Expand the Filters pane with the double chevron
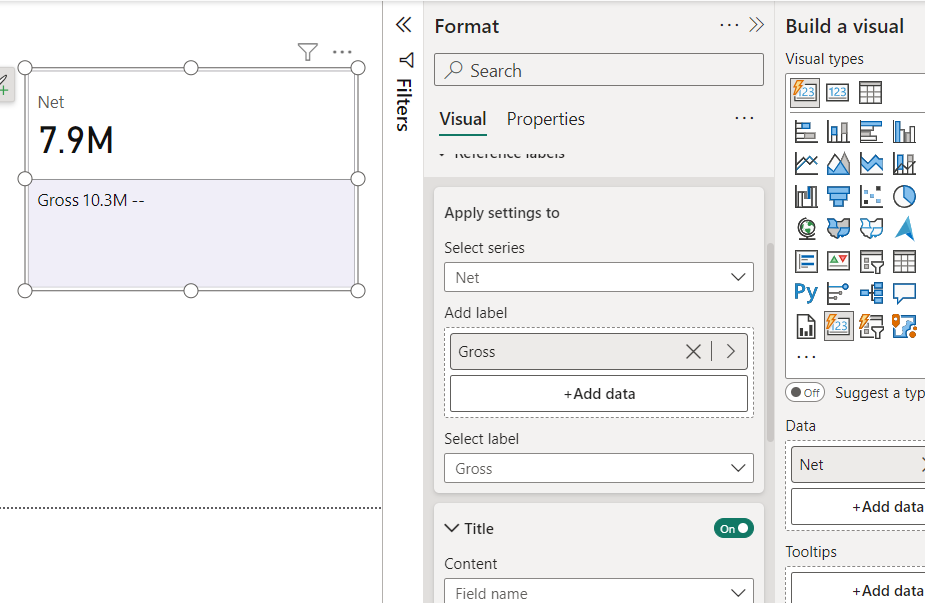This screenshot has height=603, width=925. [x=404, y=25]
